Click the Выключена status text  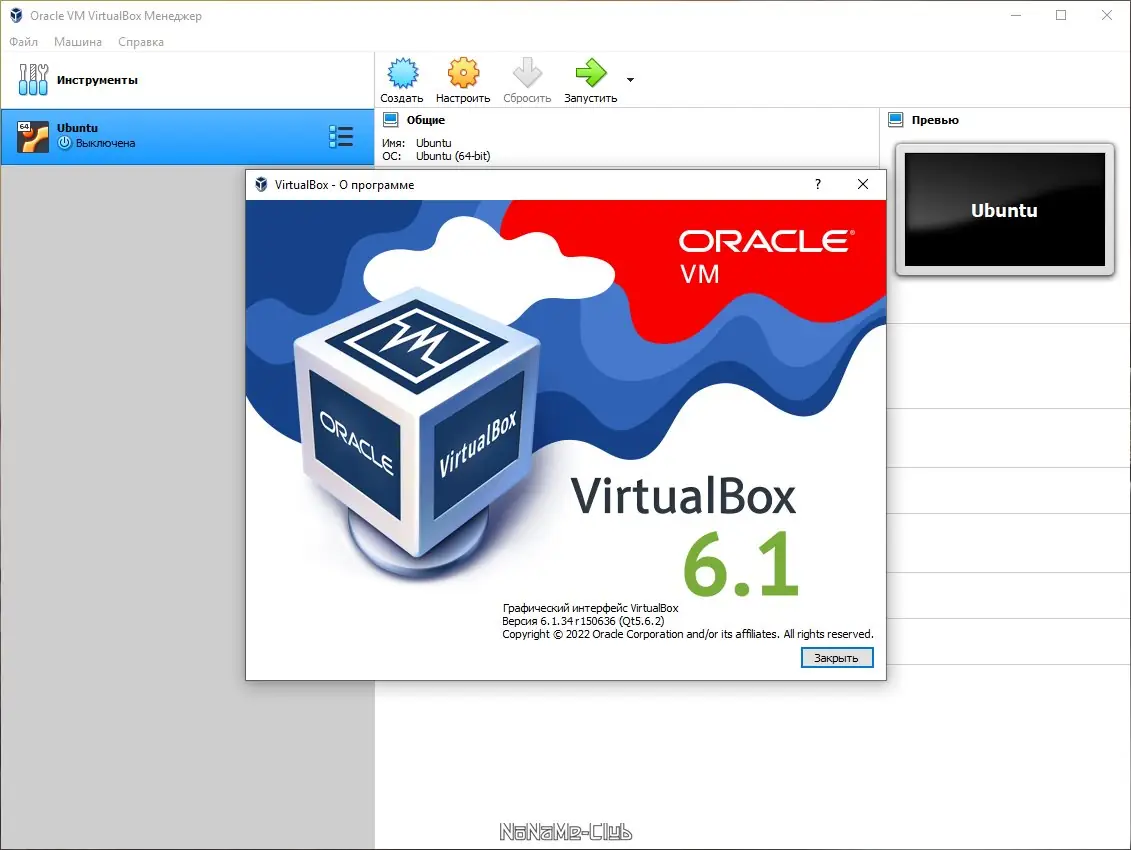pos(105,143)
